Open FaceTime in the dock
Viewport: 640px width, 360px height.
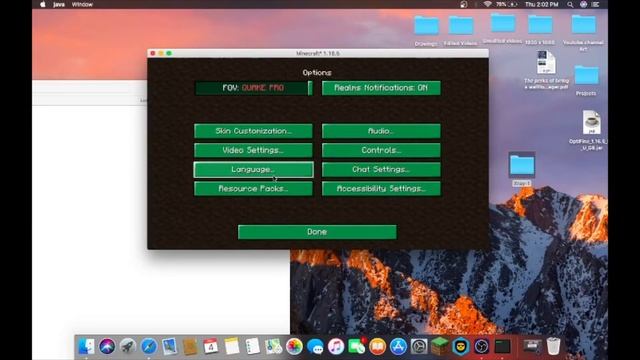(x=357, y=347)
